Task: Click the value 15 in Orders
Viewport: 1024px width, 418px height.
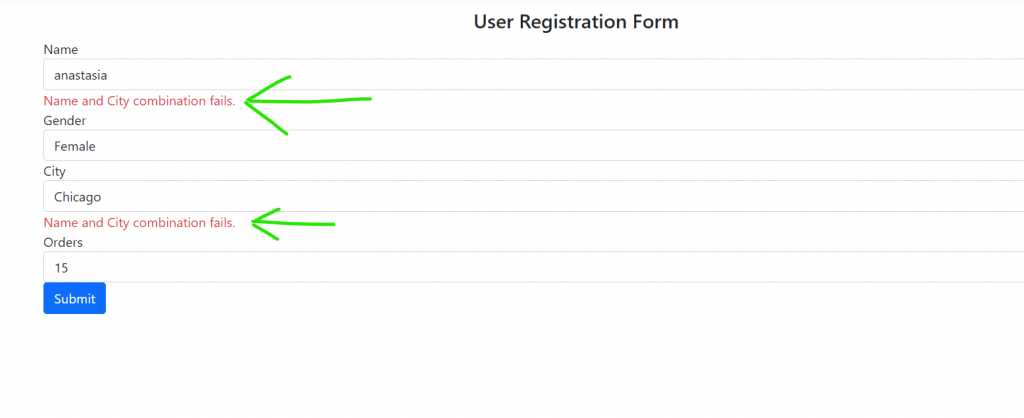Action: [x=61, y=268]
